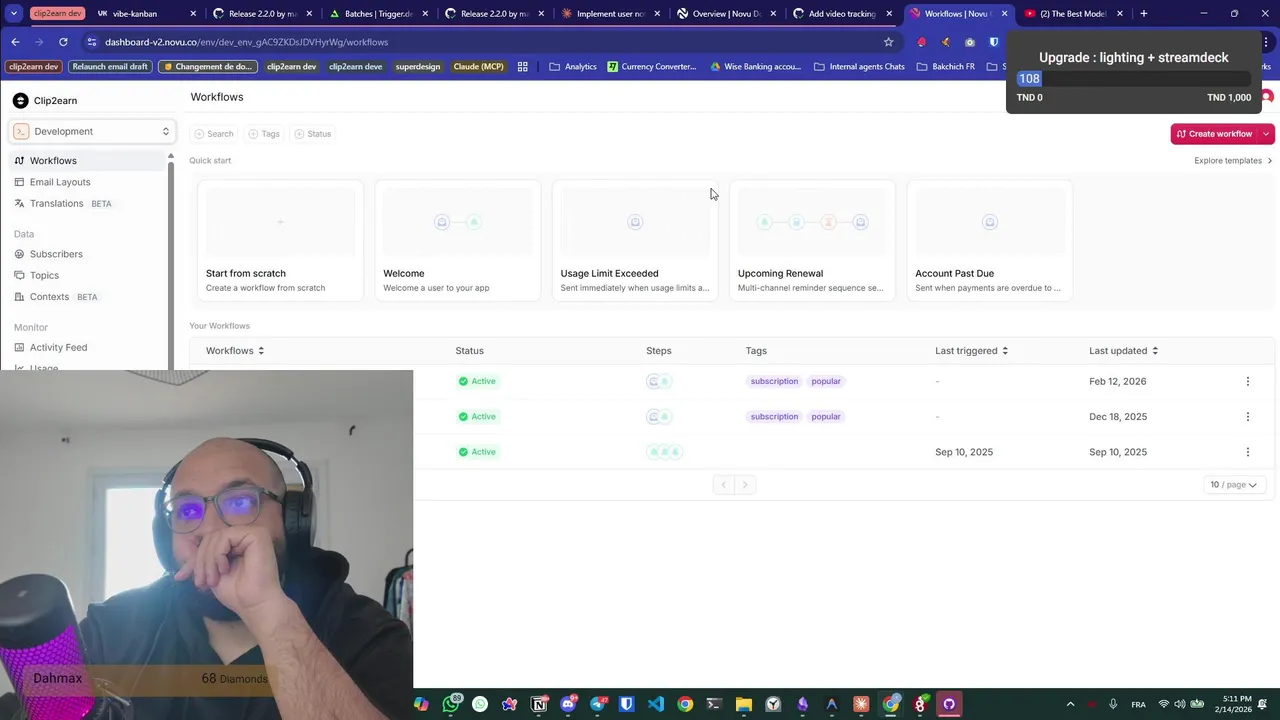
Task: Open WhatsApp from the taskbar
Action: 452,704
